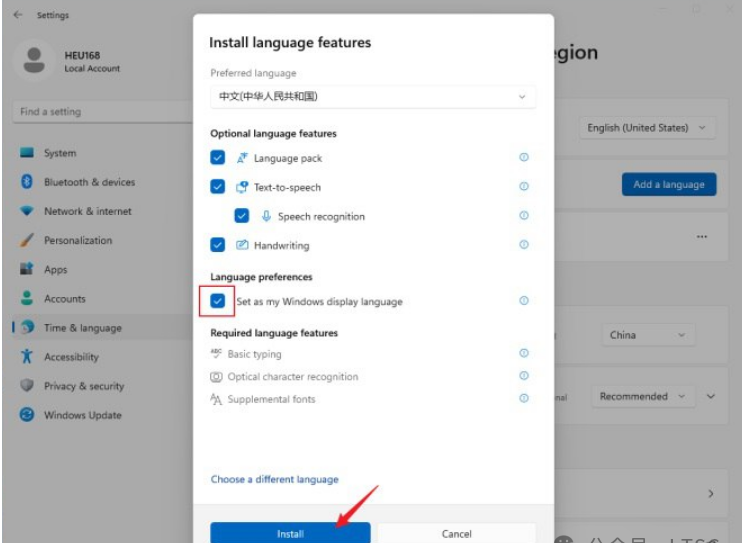Click the Network wifi icon
The width and height of the screenshot is (742, 543).
click(x=26, y=211)
